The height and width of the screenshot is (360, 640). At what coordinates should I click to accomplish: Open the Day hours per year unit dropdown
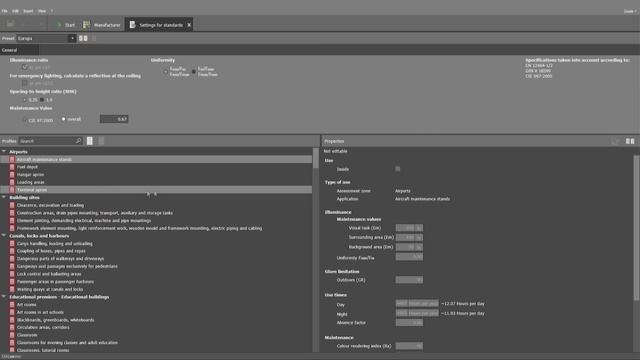(x=423, y=304)
